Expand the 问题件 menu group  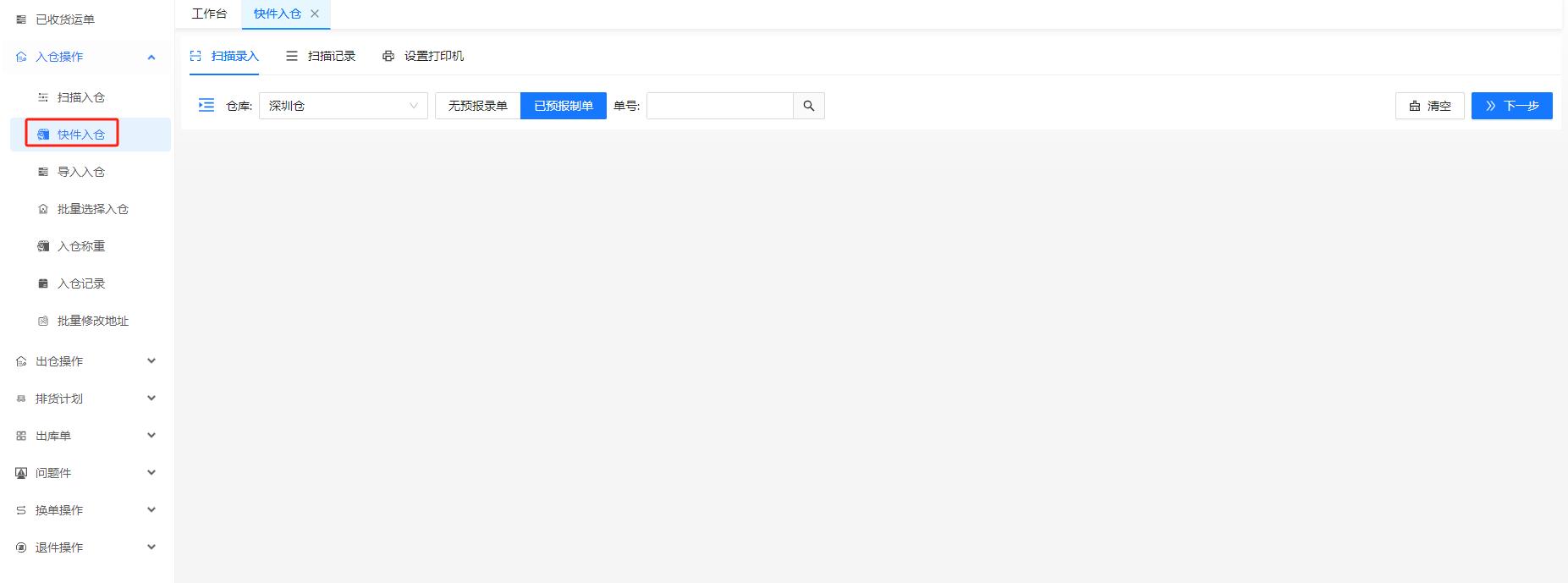click(85, 473)
